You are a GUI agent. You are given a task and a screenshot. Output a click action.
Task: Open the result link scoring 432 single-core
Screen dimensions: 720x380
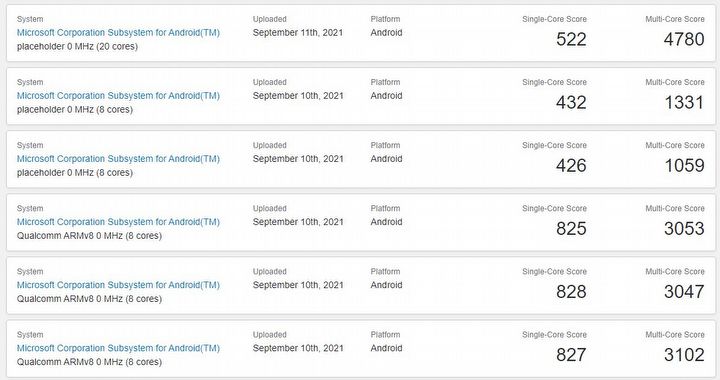click(x=118, y=95)
